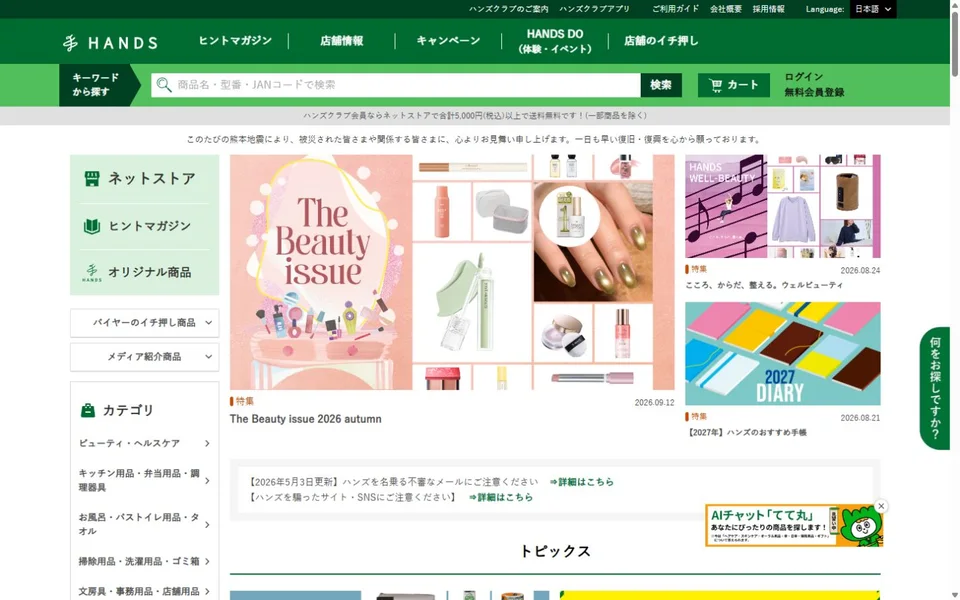Click the ログイン link
The height and width of the screenshot is (600, 960).
point(804,77)
